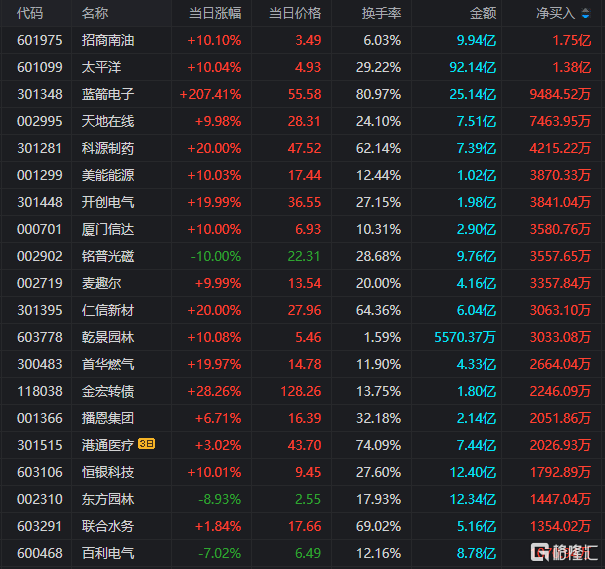Click net buy value 3870.33万
Viewport: 605px width, 569px height.
pyautogui.click(x=560, y=175)
